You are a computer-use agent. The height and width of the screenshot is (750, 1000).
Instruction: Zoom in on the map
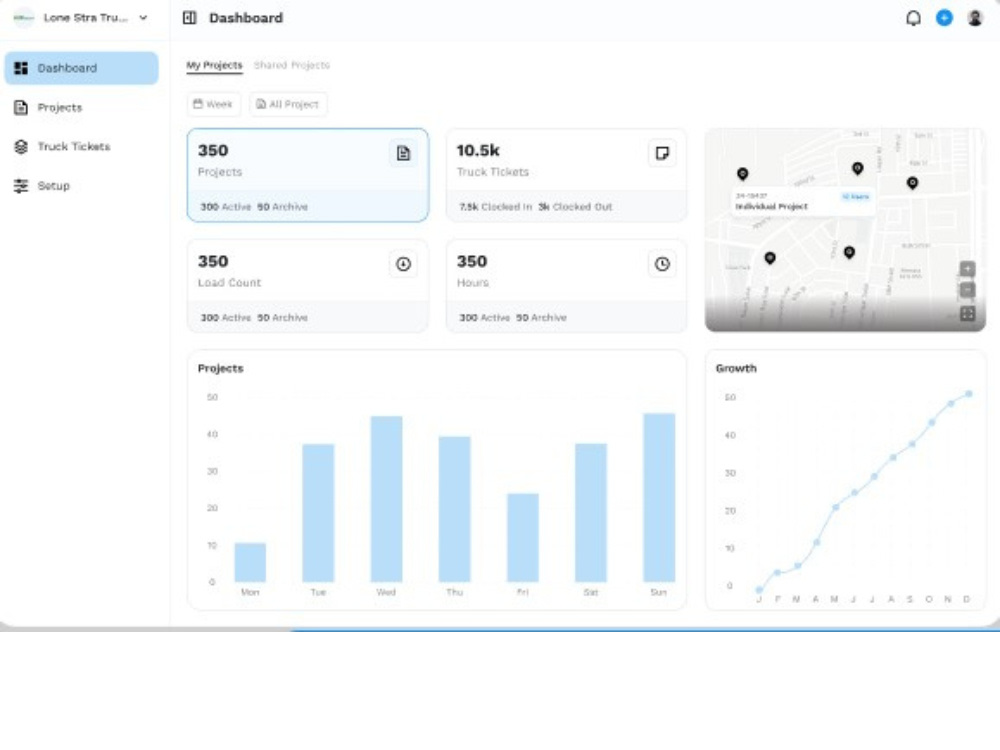point(967,269)
